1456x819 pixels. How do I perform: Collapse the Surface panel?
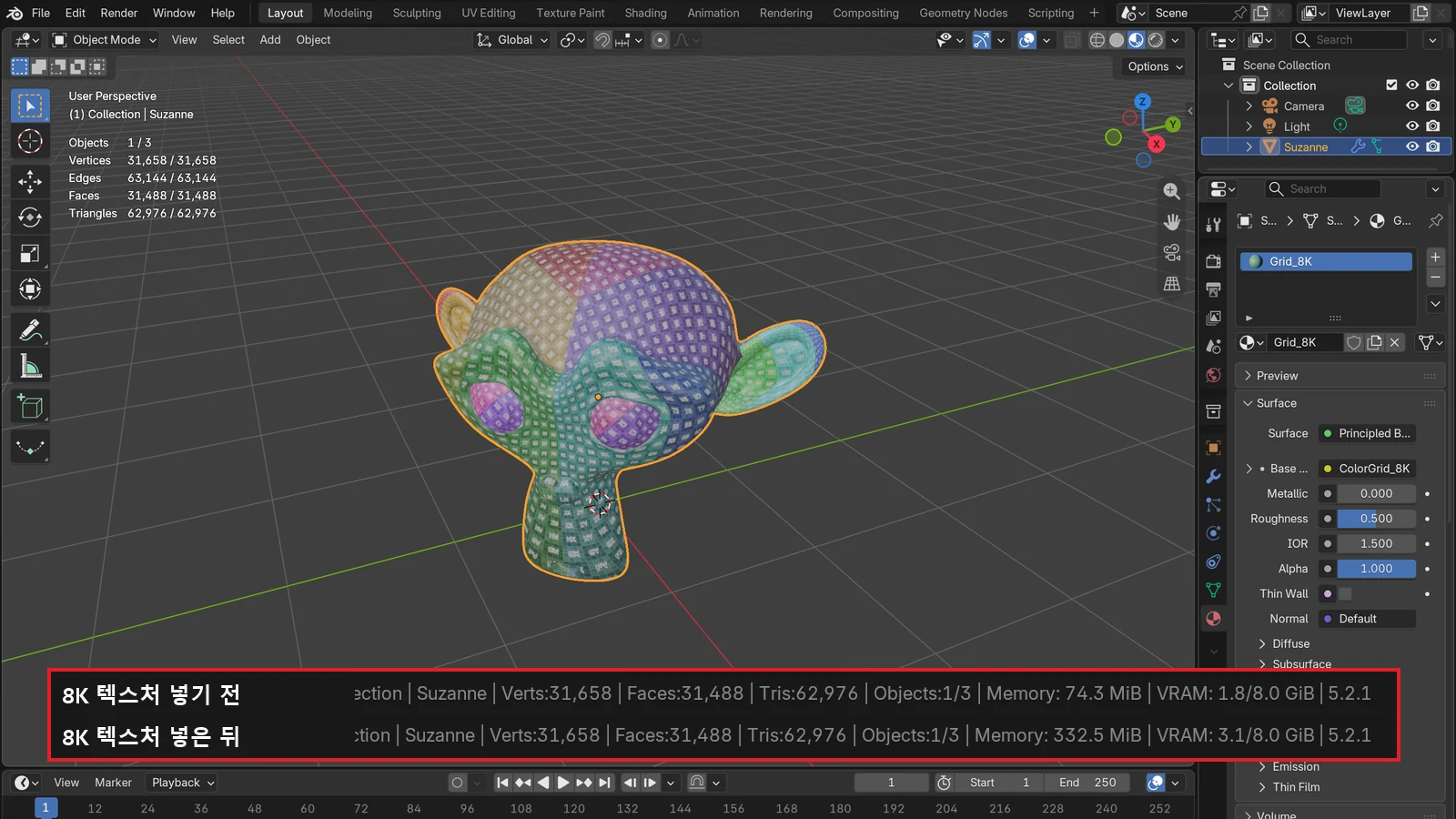pos(1340,403)
